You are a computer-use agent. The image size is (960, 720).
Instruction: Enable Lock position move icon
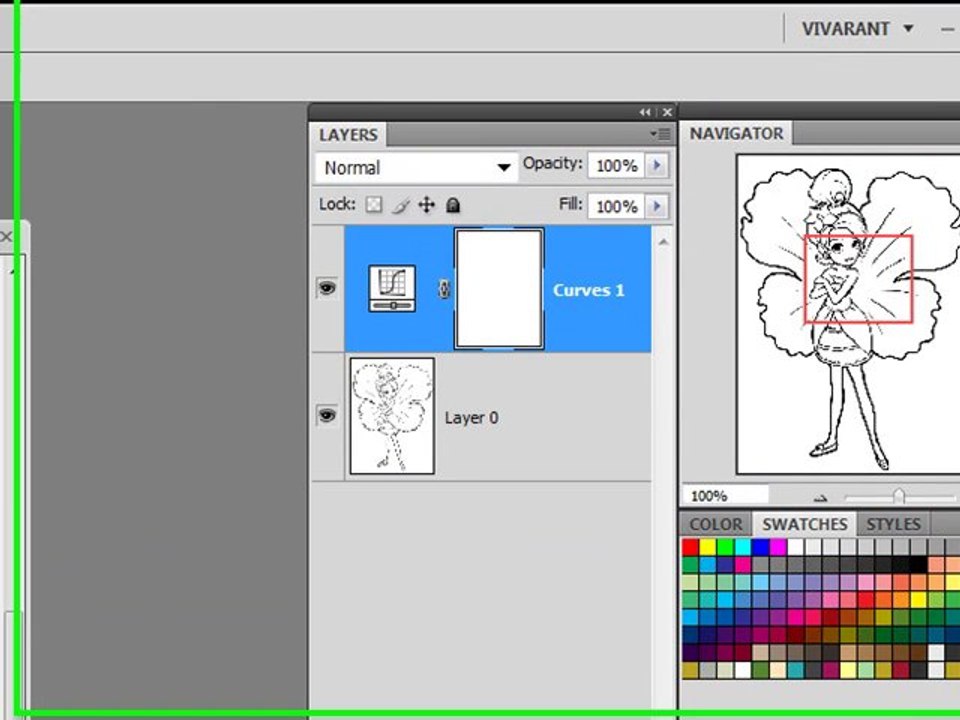pyautogui.click(x=427, y=204)
